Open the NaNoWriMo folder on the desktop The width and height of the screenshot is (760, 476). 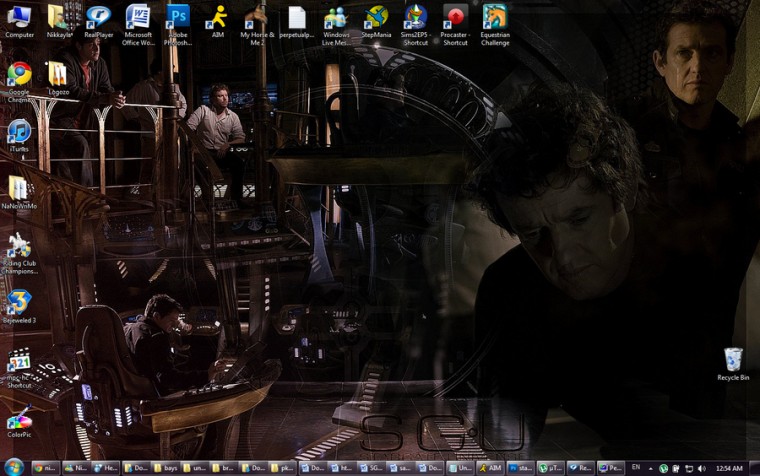pyautogui.click(x=19, y=193)
